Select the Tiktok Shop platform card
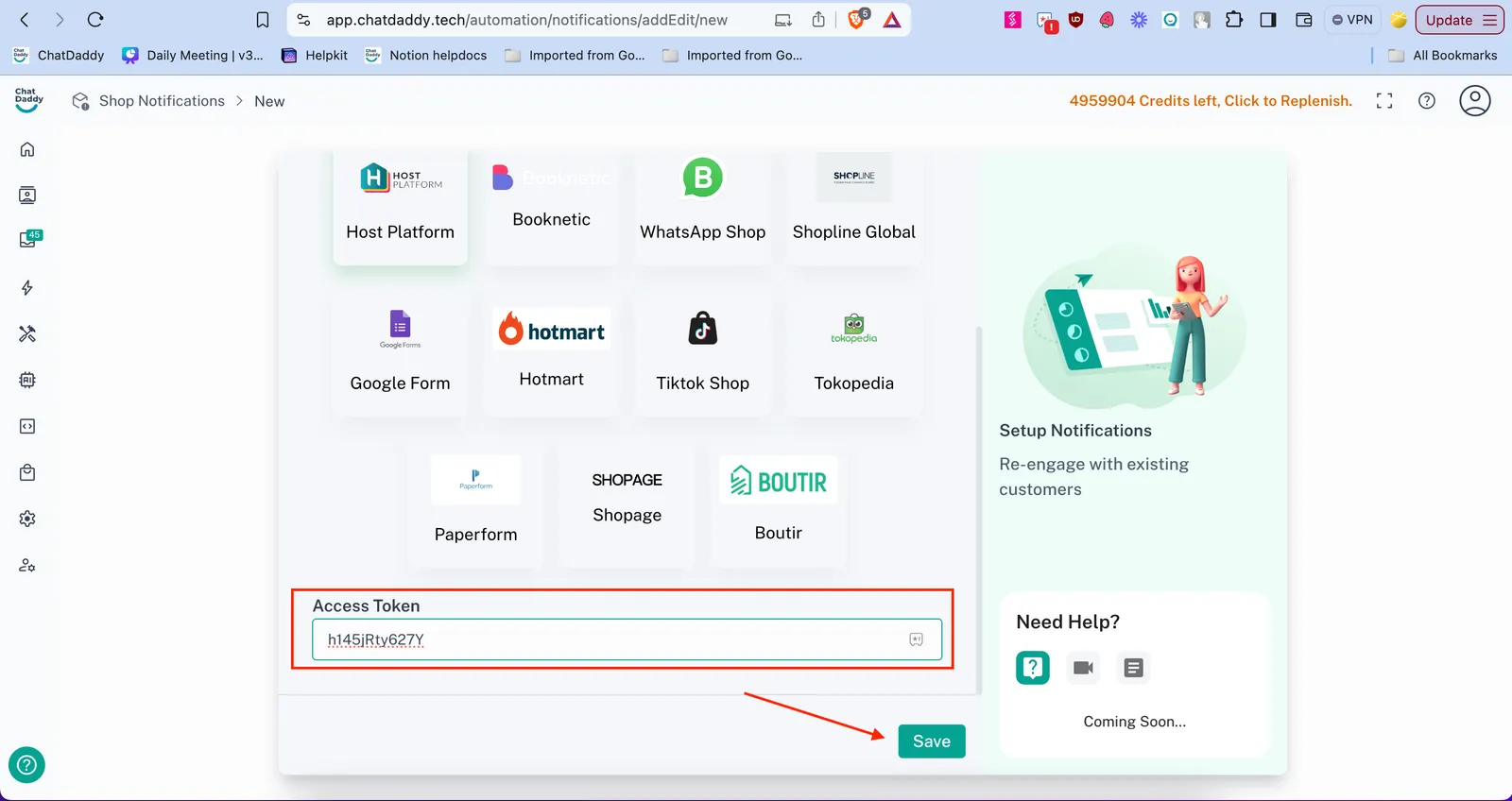This screenshot has height=801, width=1512. tap(702, 354)
